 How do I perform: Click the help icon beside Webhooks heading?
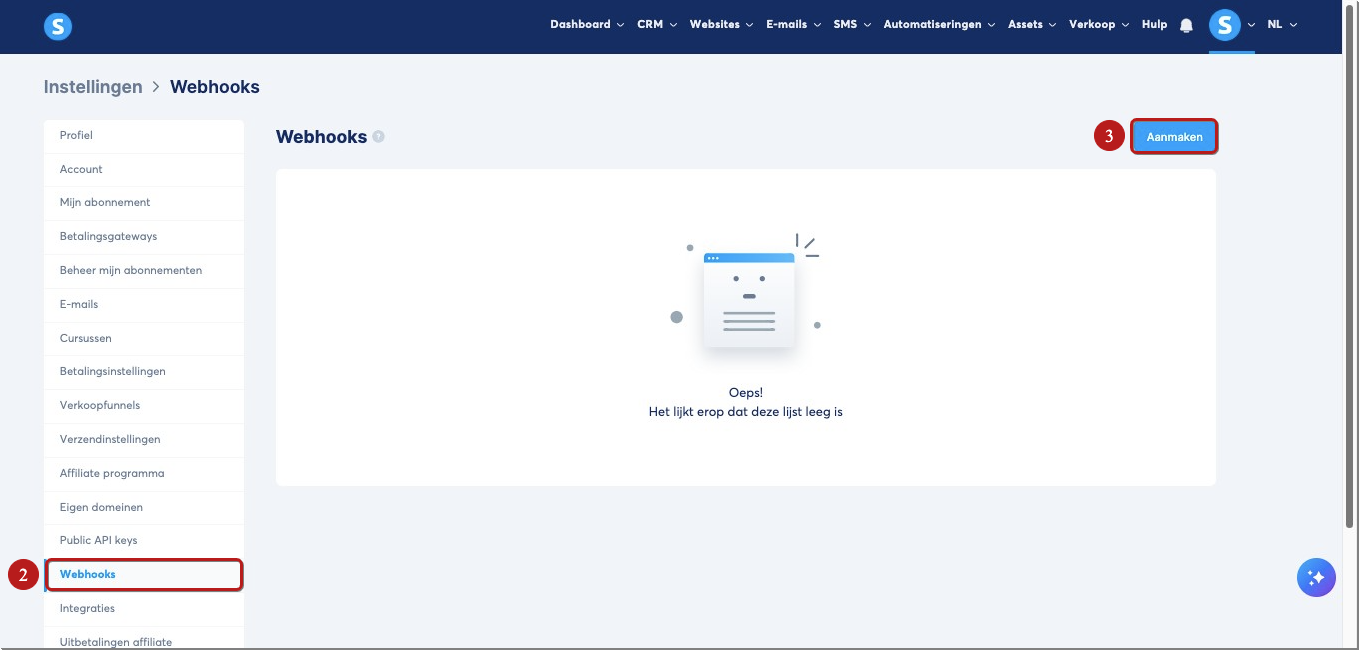(379, 137)
